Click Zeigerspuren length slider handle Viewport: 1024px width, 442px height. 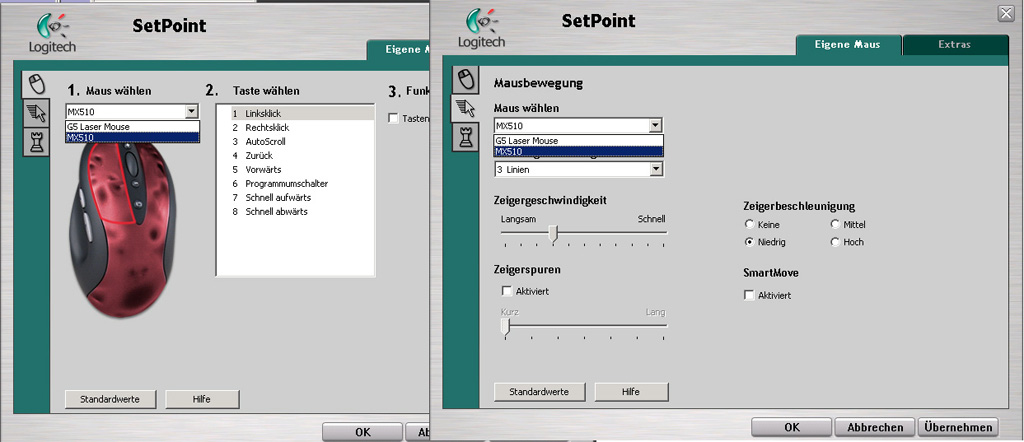(x=505, y=327)
